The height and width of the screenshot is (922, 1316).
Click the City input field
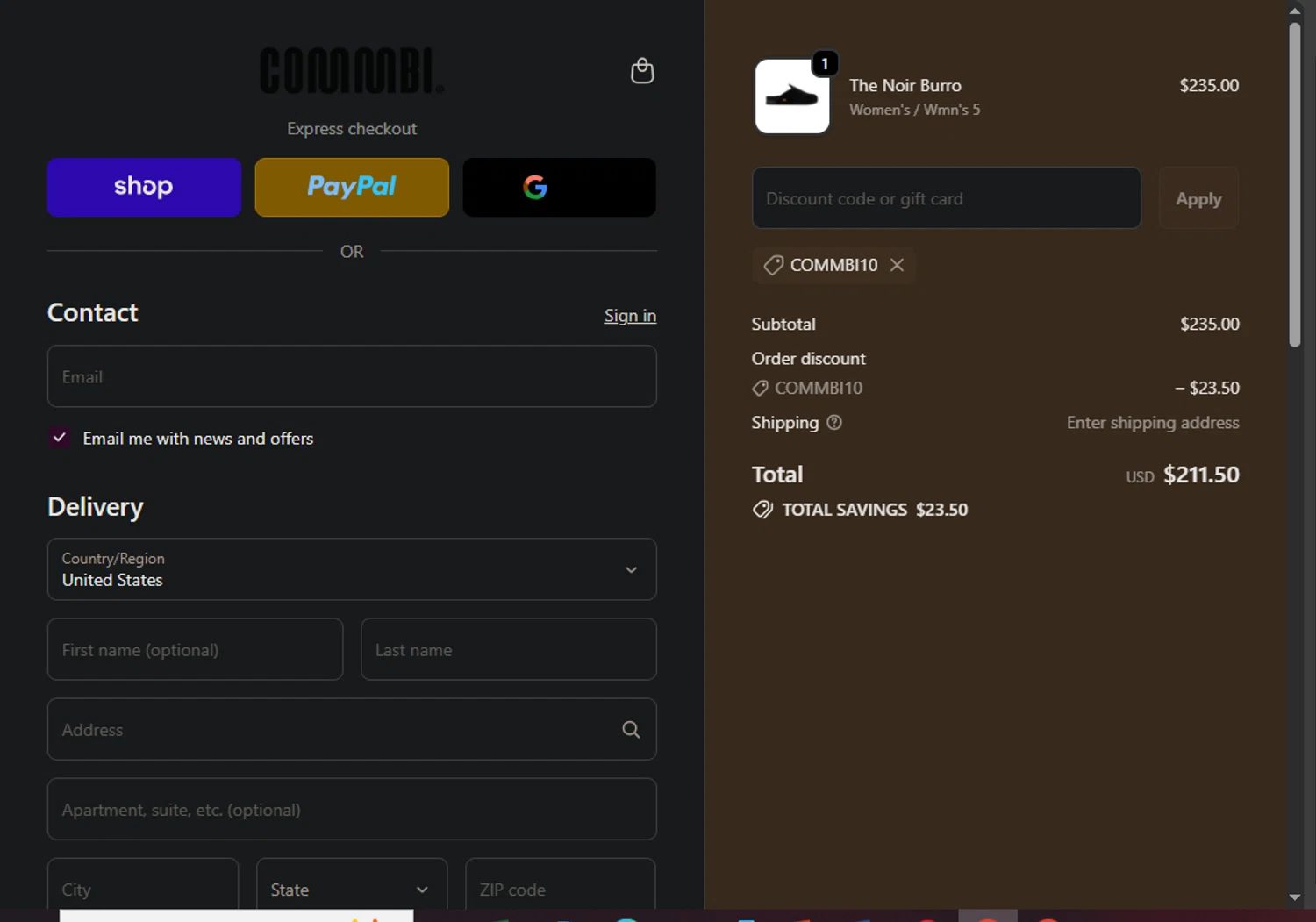pyautogui.click(x=143, y=884)
